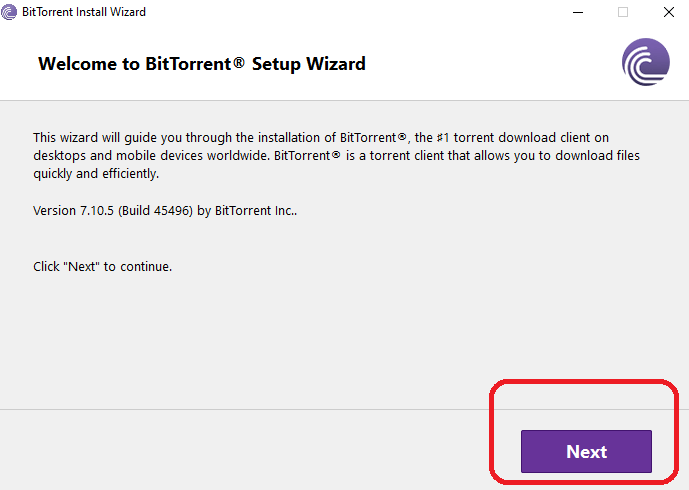Click the 'quickly and efficiently.' text line
The height and width of the screenshot is (490, 689).
[96, 173]
